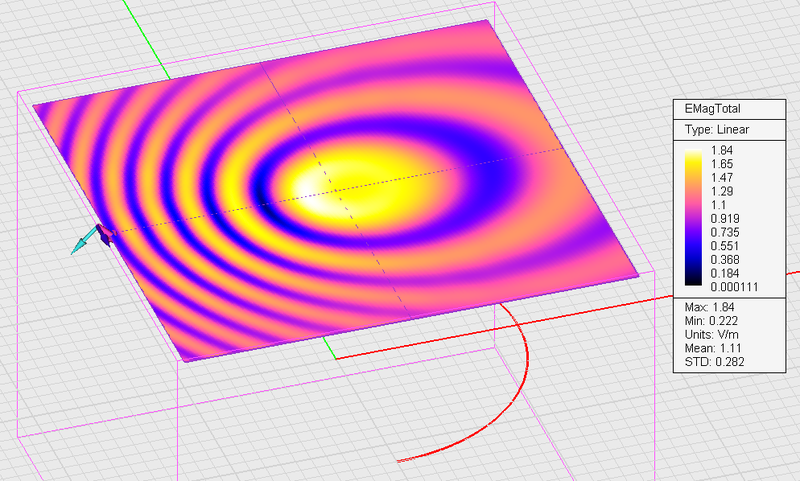800x481 pixels.
Task: Click the legend color gradient bar
Action: [x=693, y=217]
